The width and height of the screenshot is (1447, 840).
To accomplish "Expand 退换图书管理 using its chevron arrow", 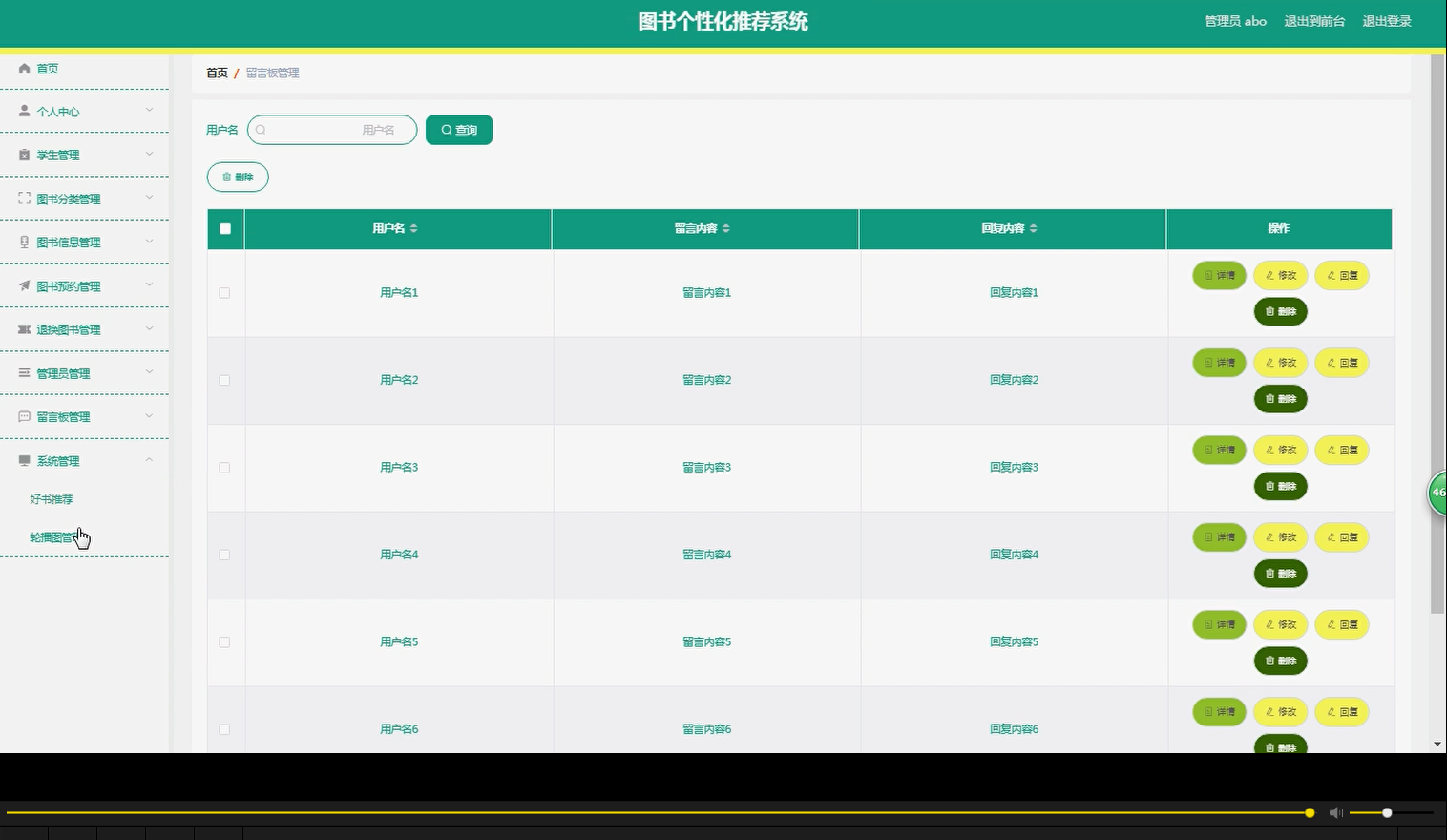I will pos(149,328).
